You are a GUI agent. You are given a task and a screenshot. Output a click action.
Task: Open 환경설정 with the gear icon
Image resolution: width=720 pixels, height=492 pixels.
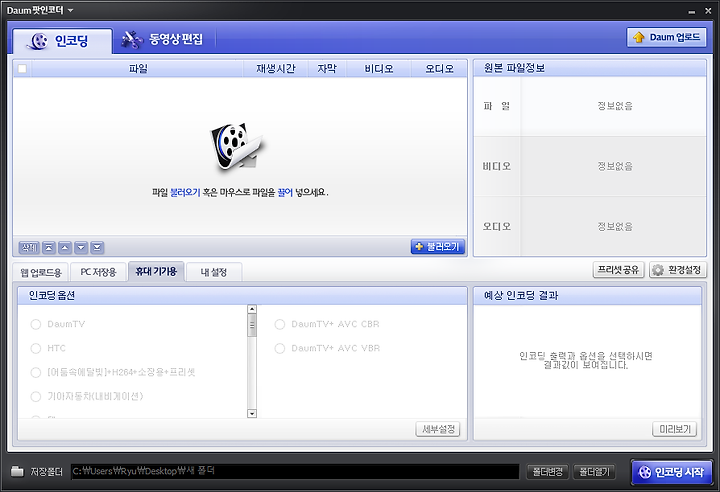(x=678, y=270)
